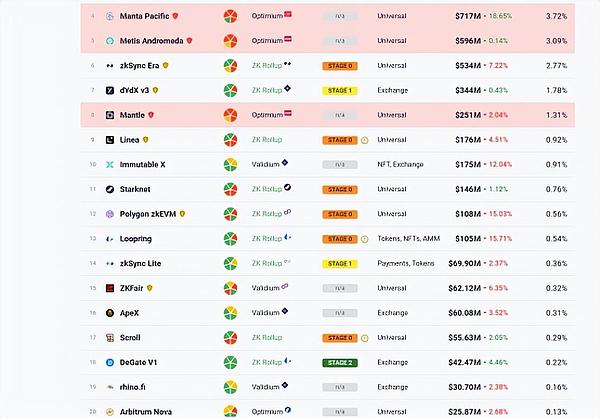The image size is (600, 418).
Task: Click the clock icon beside Linea's stage badge
Action: (364, 139)
